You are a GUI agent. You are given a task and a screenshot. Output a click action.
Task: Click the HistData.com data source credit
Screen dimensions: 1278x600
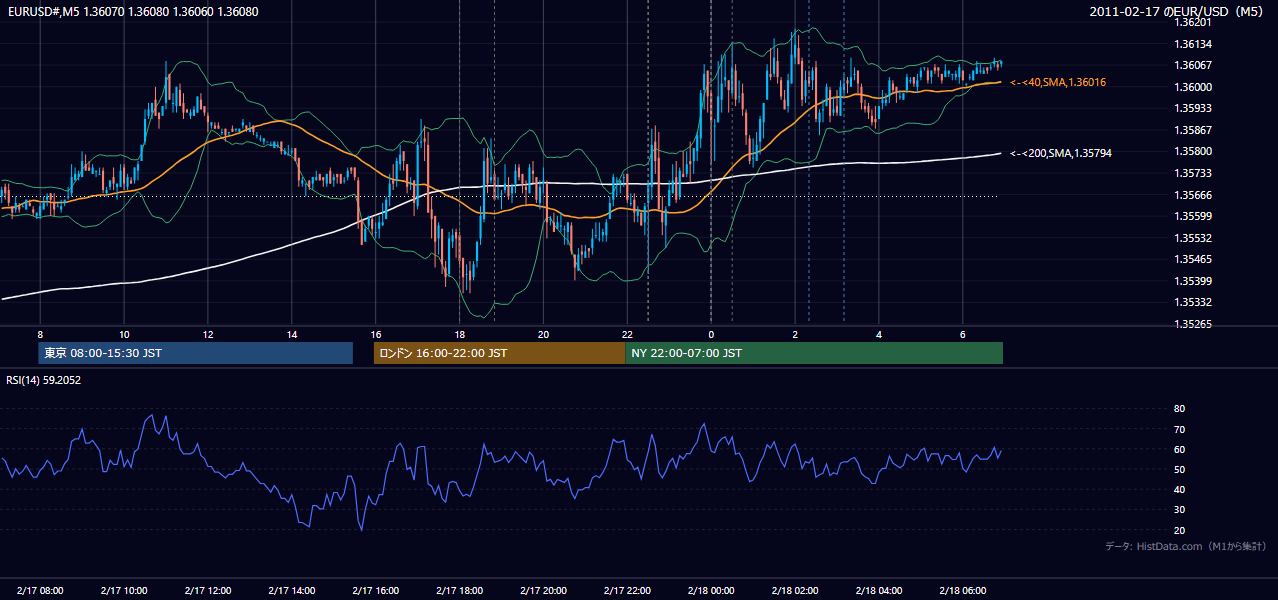click(x=1186, y=546)
